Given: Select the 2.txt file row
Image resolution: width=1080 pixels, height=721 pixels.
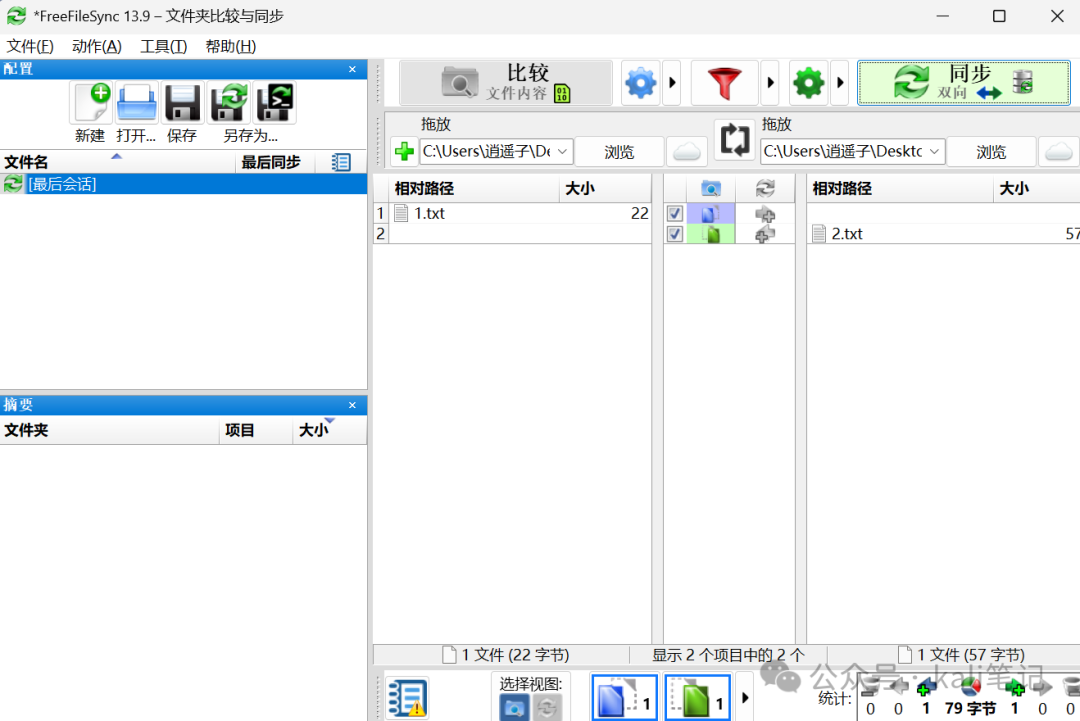Looking at the screenshot, I should (x=943, y=234).
